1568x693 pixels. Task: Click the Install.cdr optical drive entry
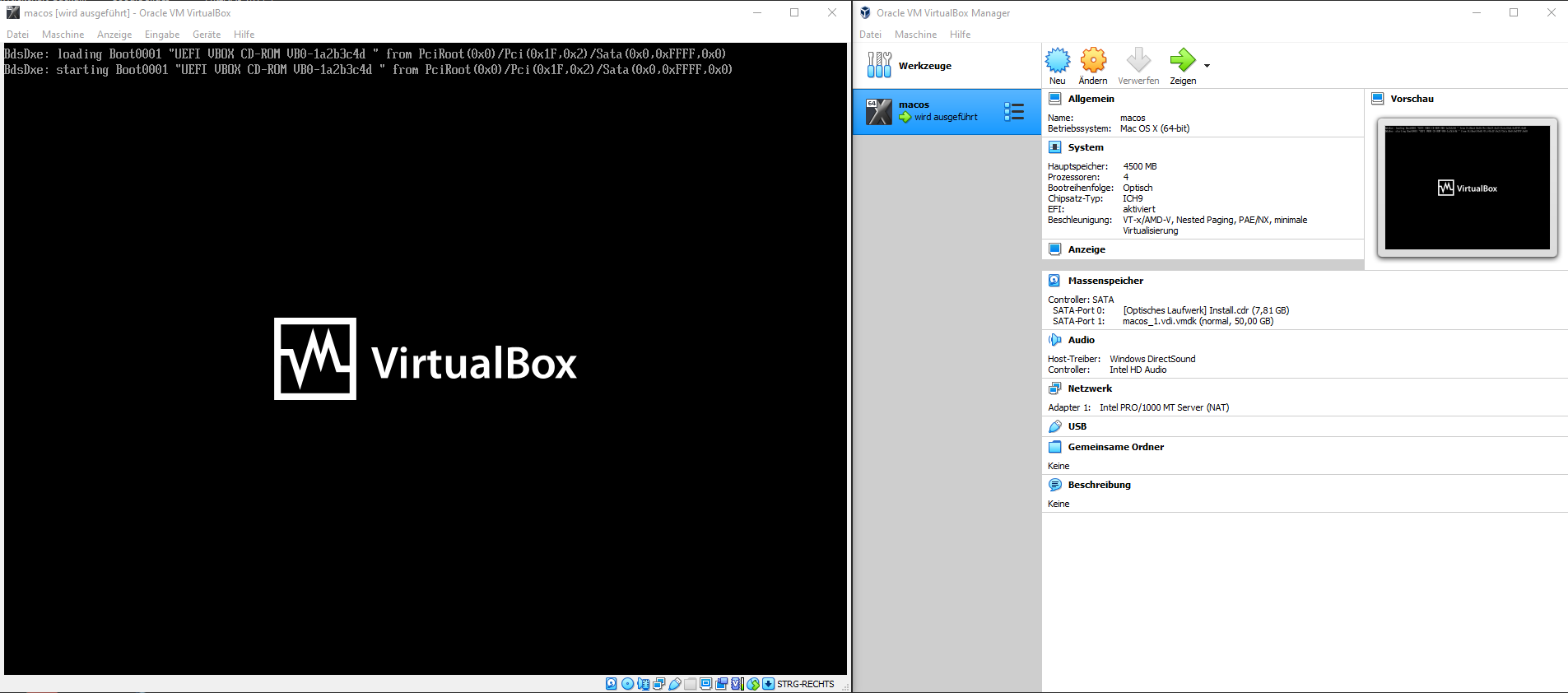(1206, 311)
